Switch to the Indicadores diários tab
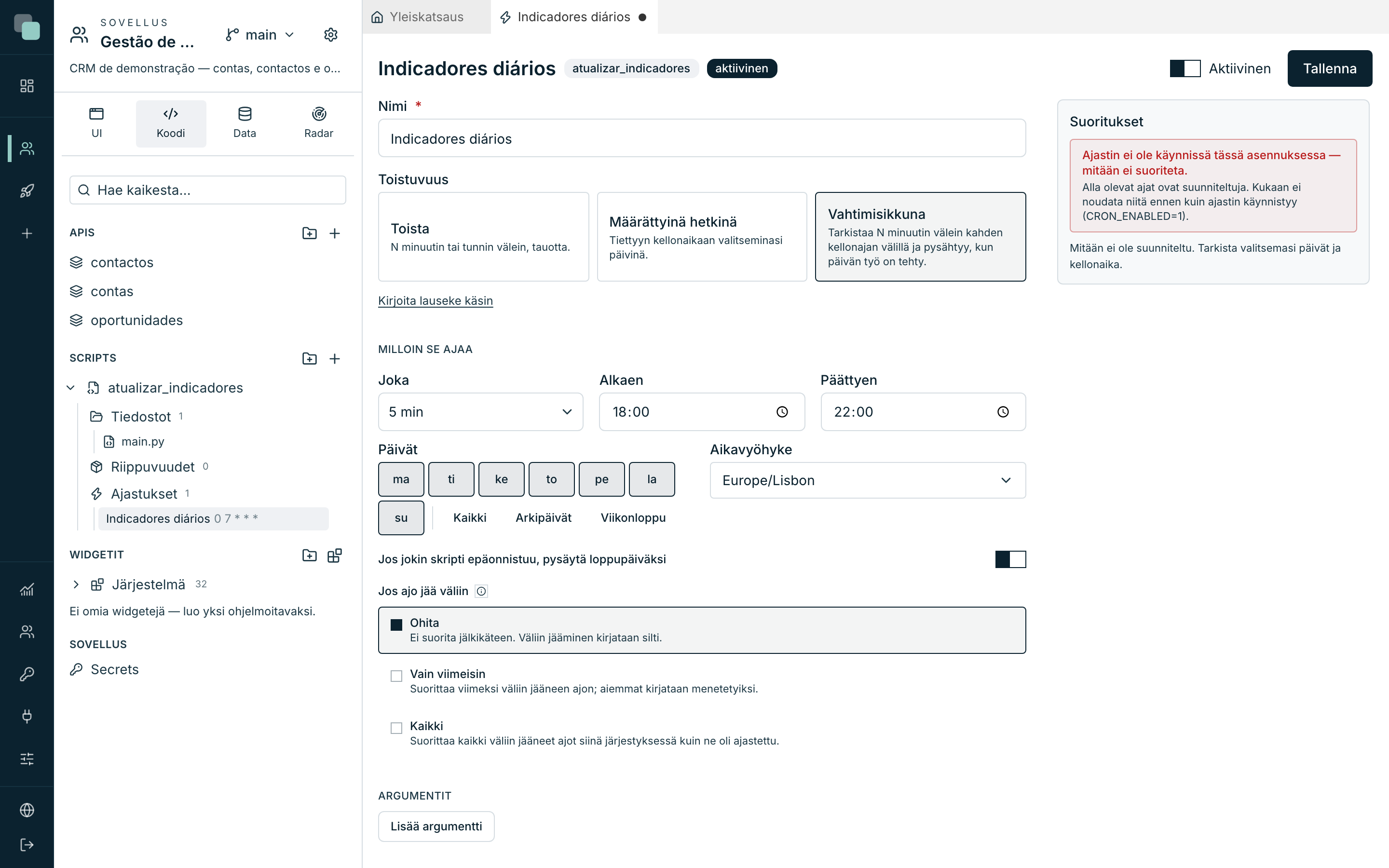Viewport: 1389px width, 868px height. pyautogui.click(x=573, y=17)
